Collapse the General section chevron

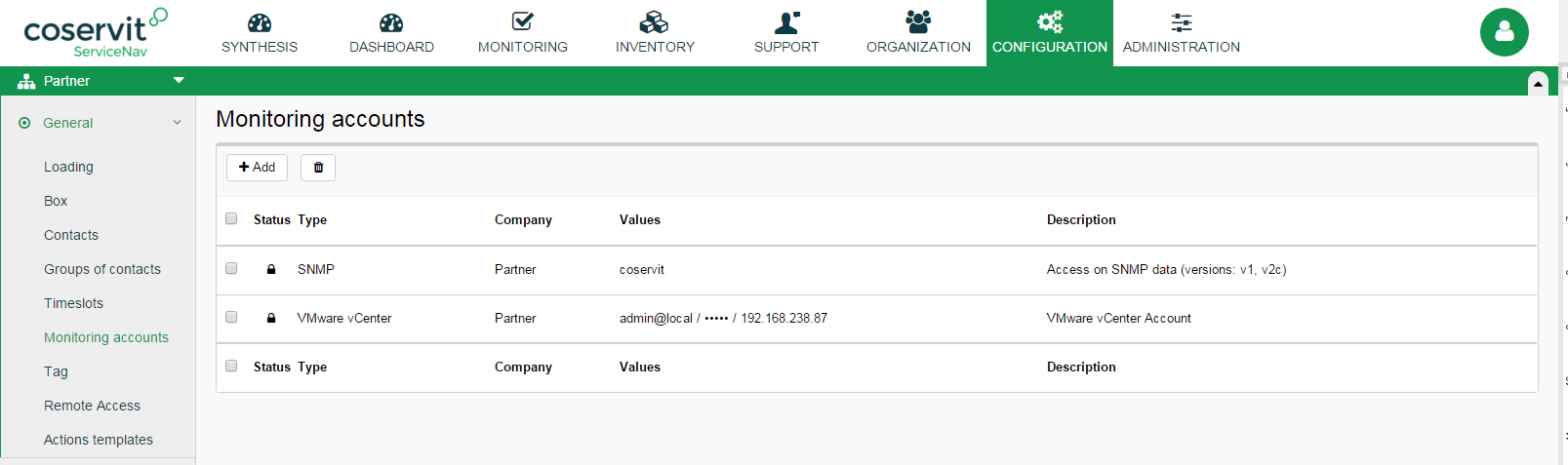(x=178, y=123)
